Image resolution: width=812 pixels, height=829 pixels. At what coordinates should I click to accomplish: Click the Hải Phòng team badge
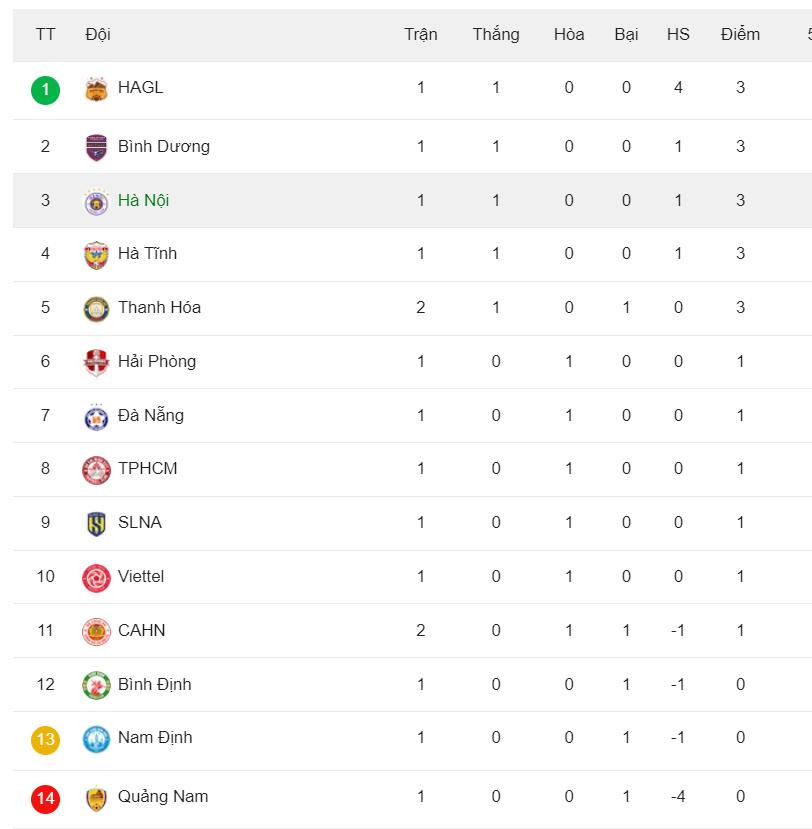[x=96, y=362]
